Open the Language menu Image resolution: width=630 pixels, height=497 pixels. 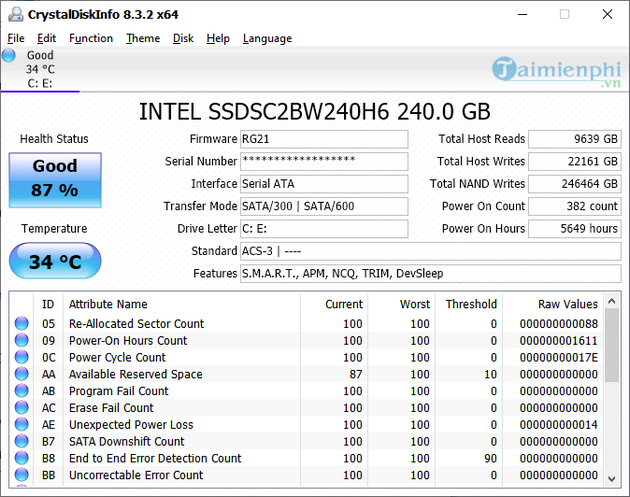(x=267, y=38)
